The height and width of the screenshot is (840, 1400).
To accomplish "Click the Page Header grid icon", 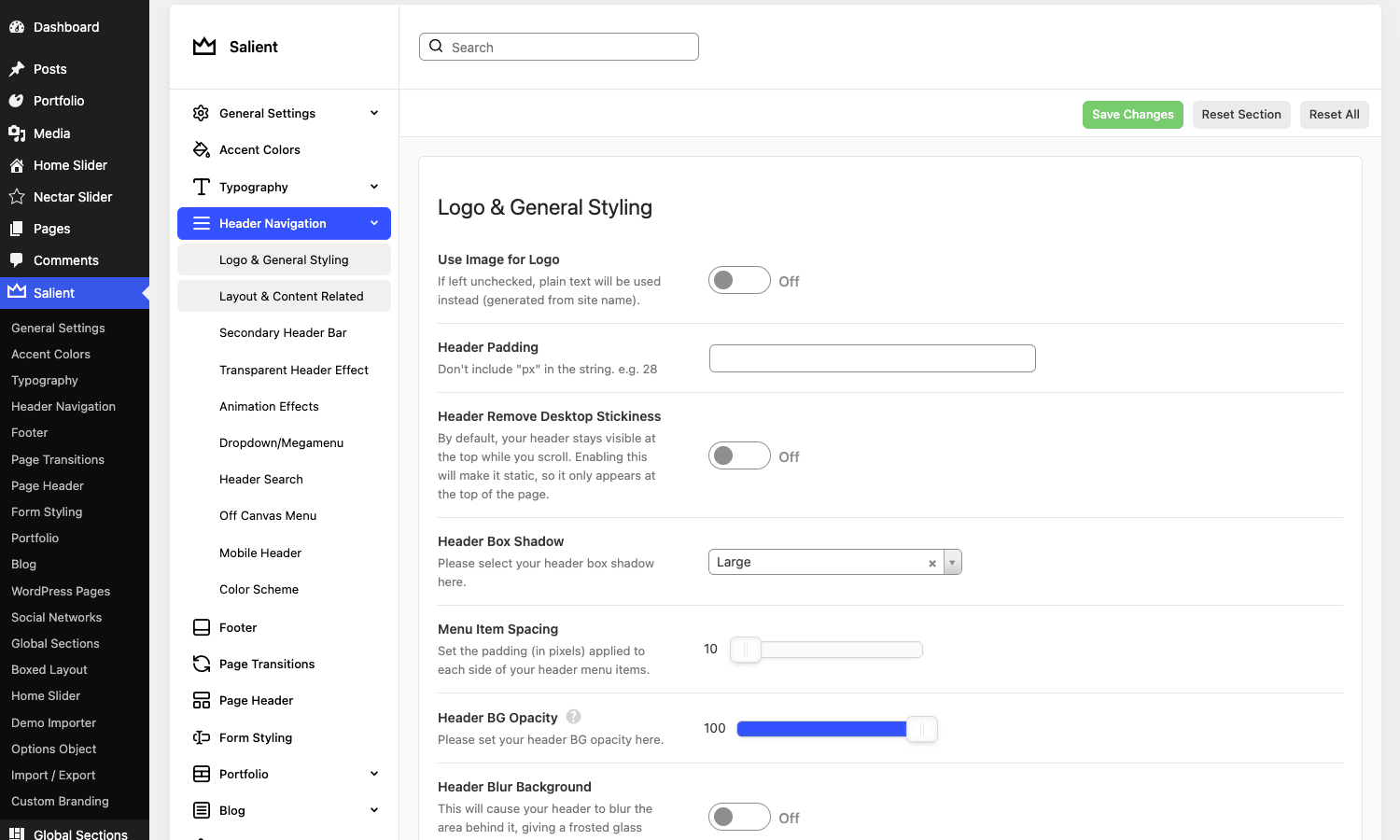I will (x=201, y=700).
